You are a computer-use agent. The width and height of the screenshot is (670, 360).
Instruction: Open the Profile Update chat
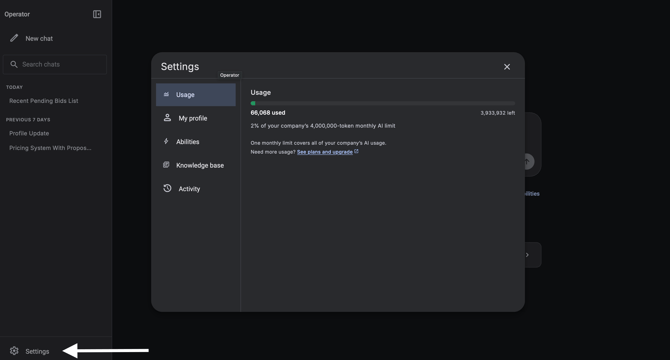point(29,133)
